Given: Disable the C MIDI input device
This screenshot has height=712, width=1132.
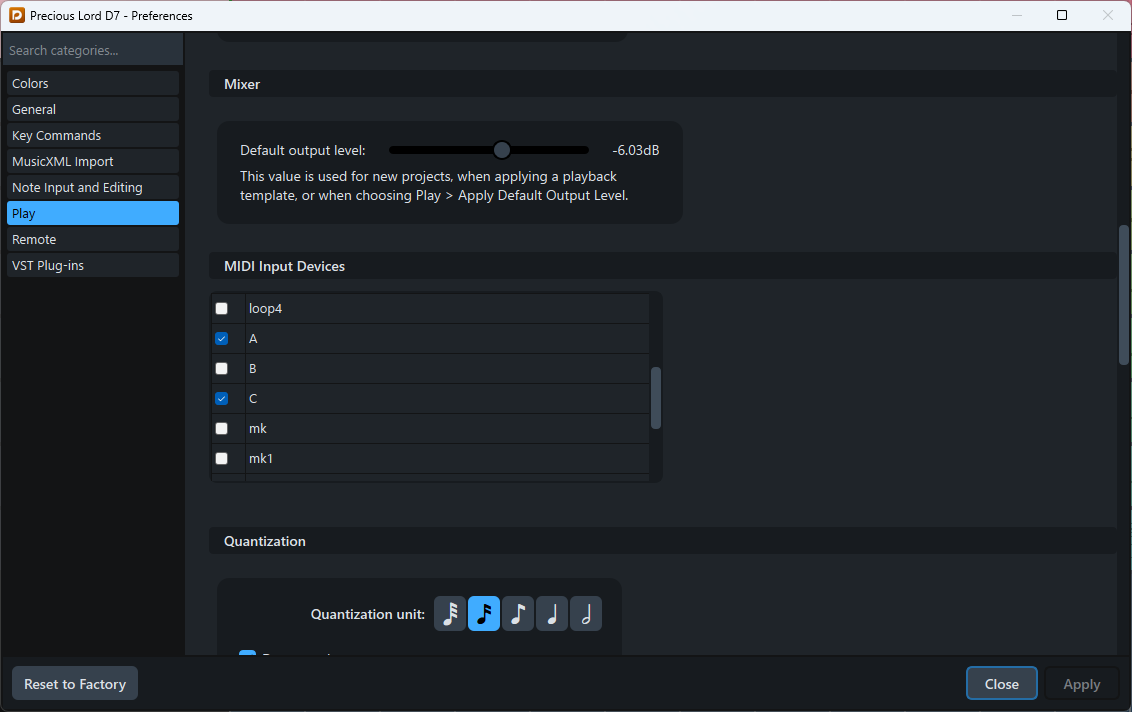Looking at the screenshot, I should [x=221, y=398].
